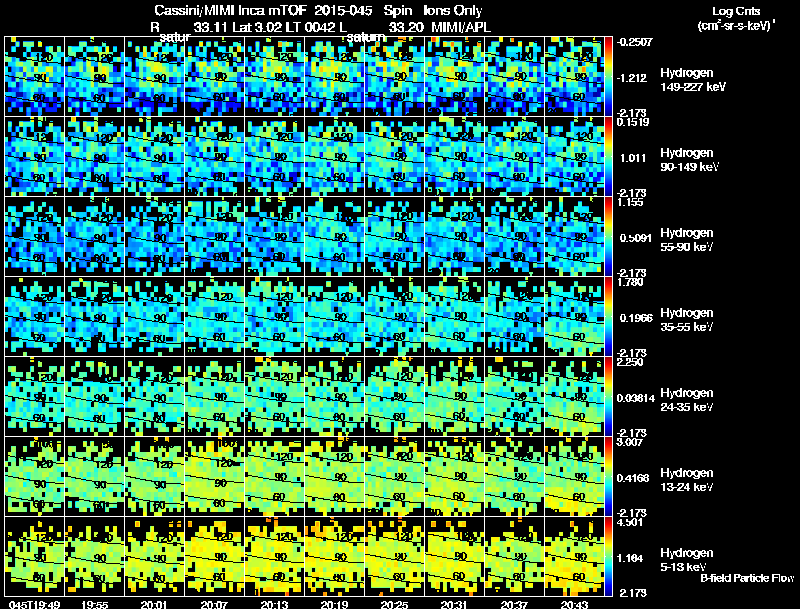Click the -1.212 color scale value
The width and height of the screenshot is (800, 609).
tap(632, 78)
